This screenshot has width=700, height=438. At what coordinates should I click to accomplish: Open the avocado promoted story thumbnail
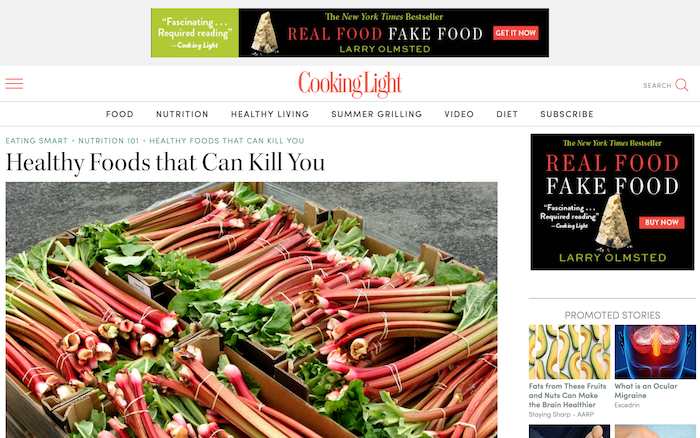[569, 352]
